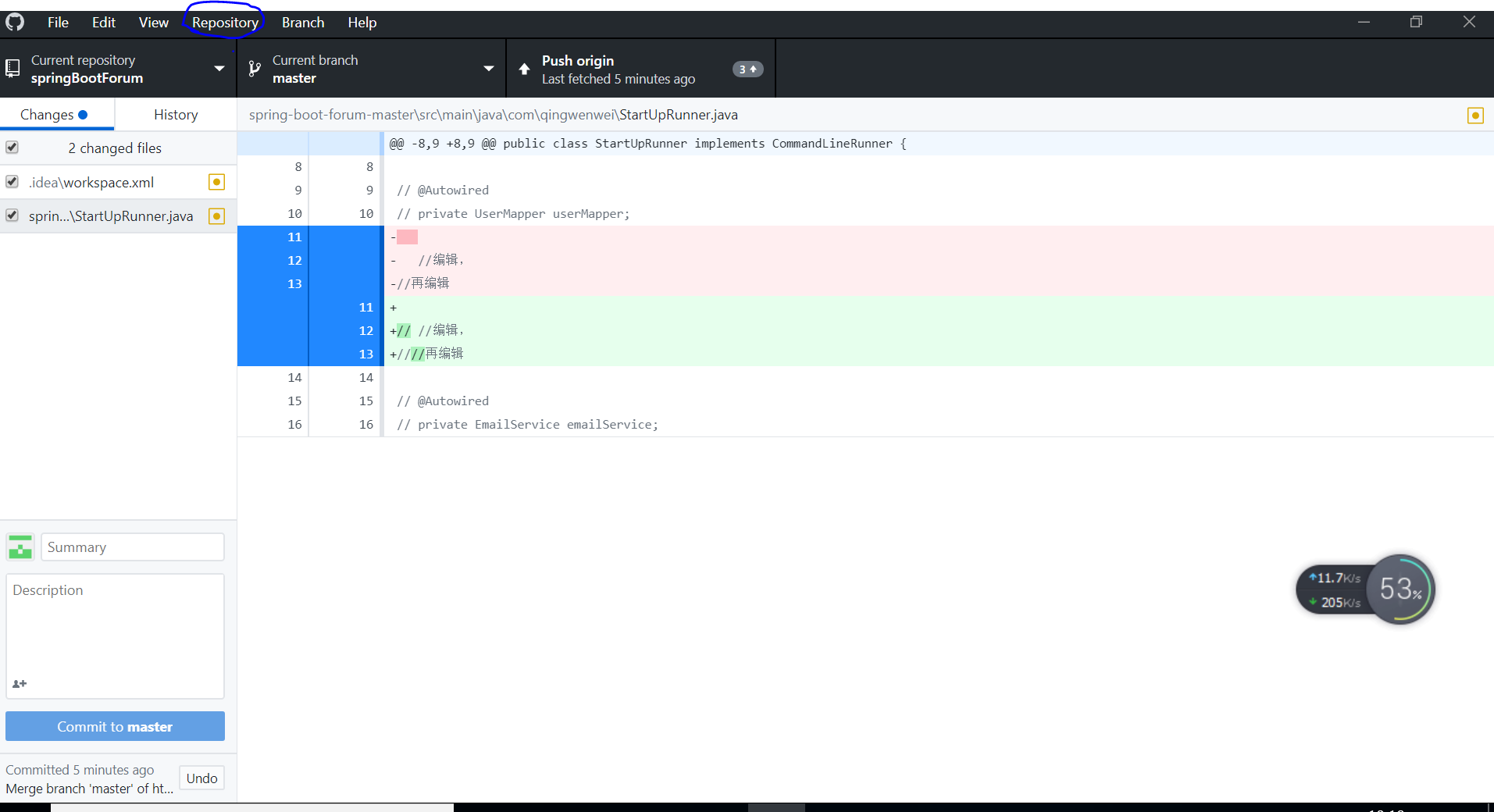Image resolution: width=1494 pixels, height=812 pixels.
Task: Click the blue uncommitted changes dot
Action: click(83, 115)
